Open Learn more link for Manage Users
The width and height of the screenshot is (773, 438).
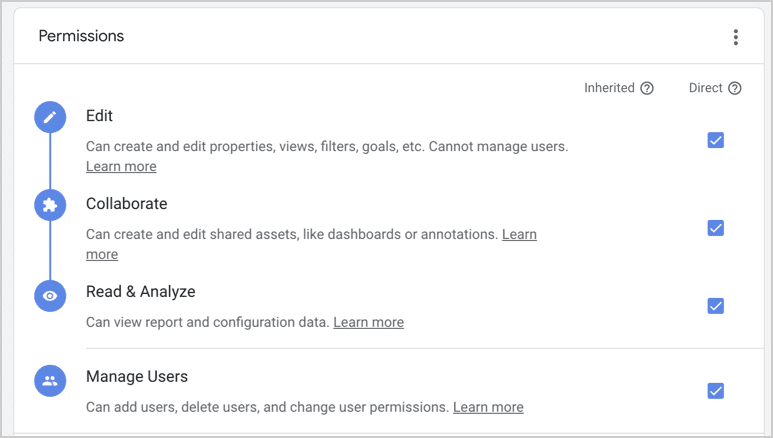[x=488, y=407]
